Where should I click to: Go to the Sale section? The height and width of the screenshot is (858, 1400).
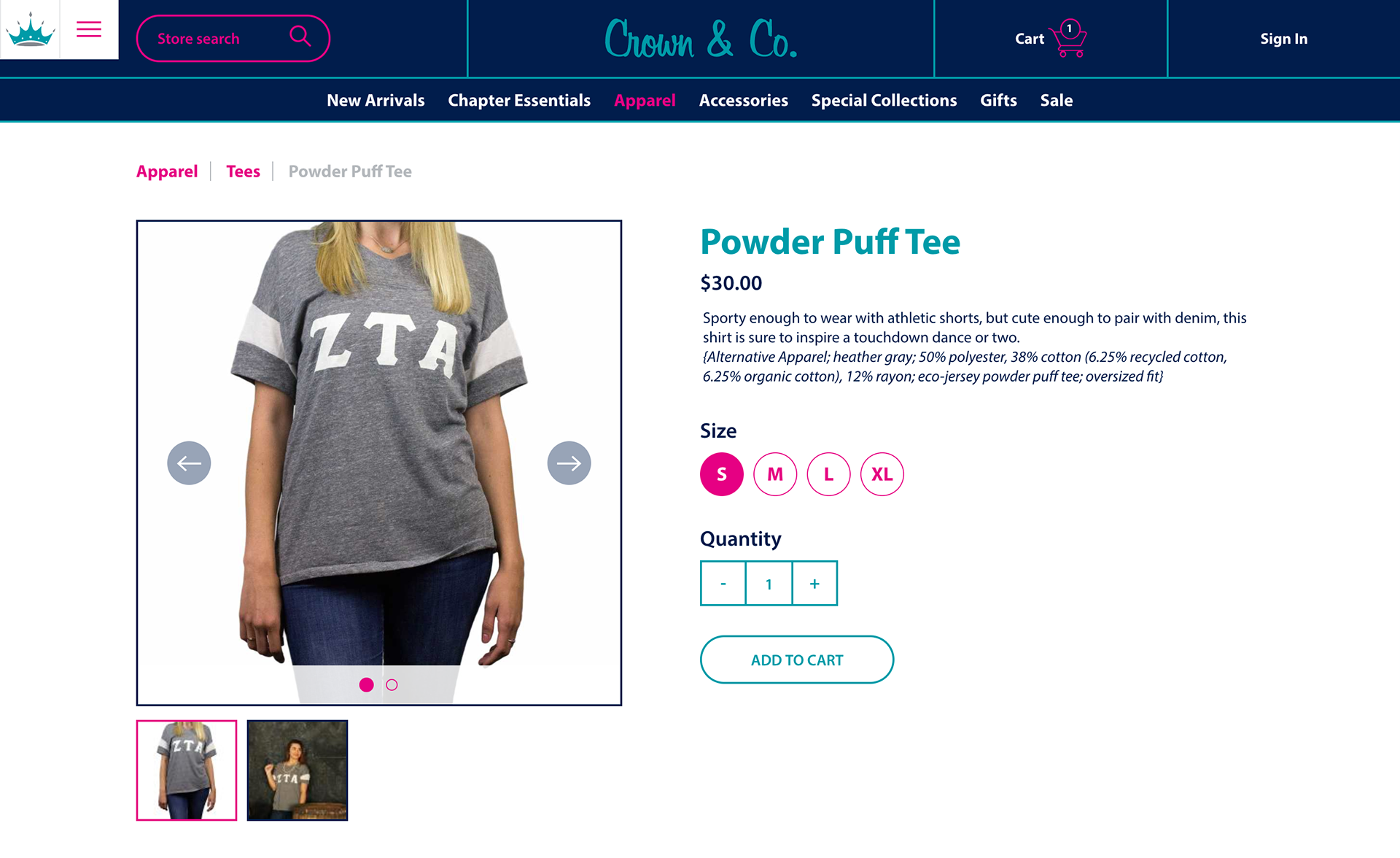tap(1056, 101)
